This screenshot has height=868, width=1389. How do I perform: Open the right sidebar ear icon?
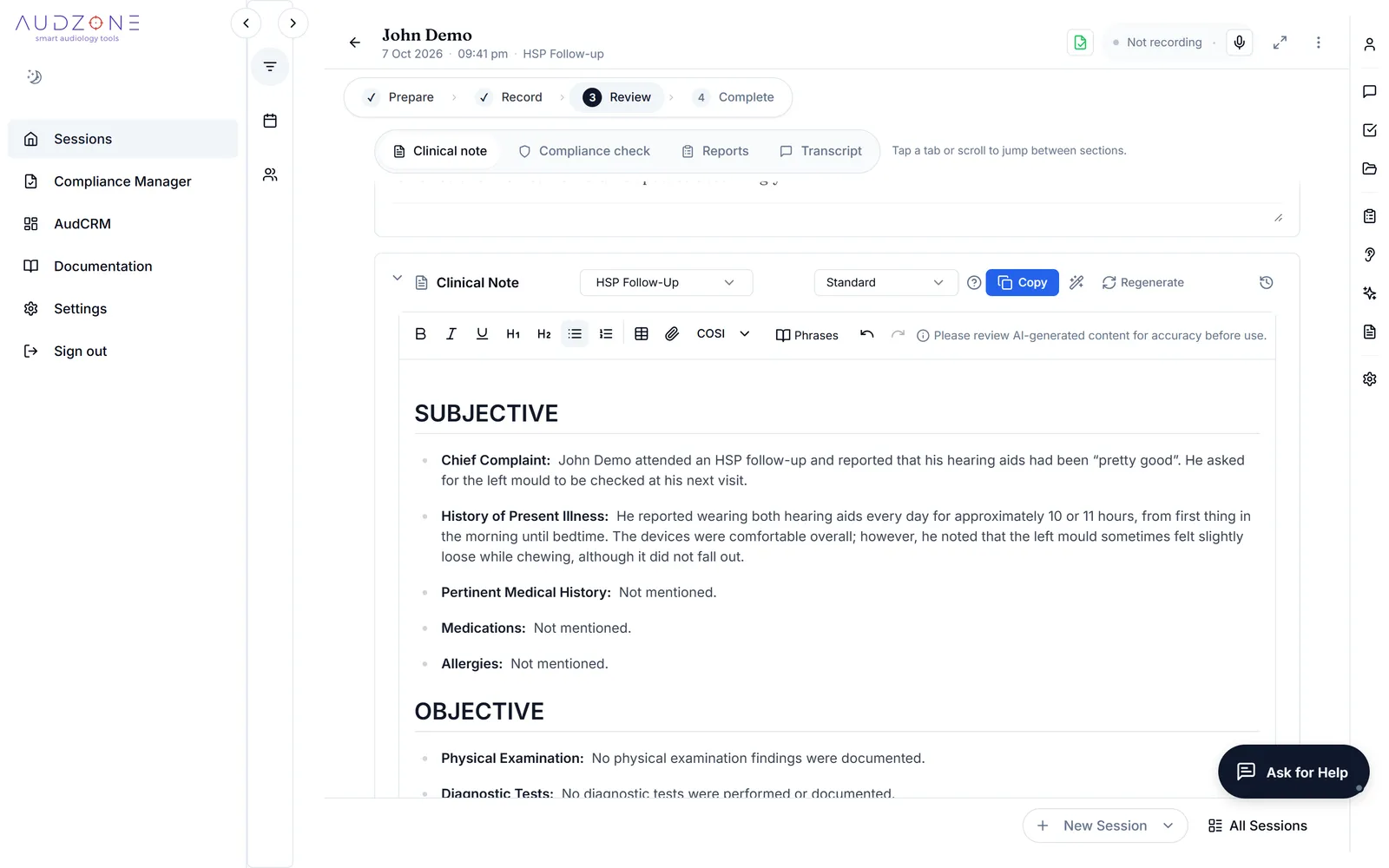point(1369,254)
